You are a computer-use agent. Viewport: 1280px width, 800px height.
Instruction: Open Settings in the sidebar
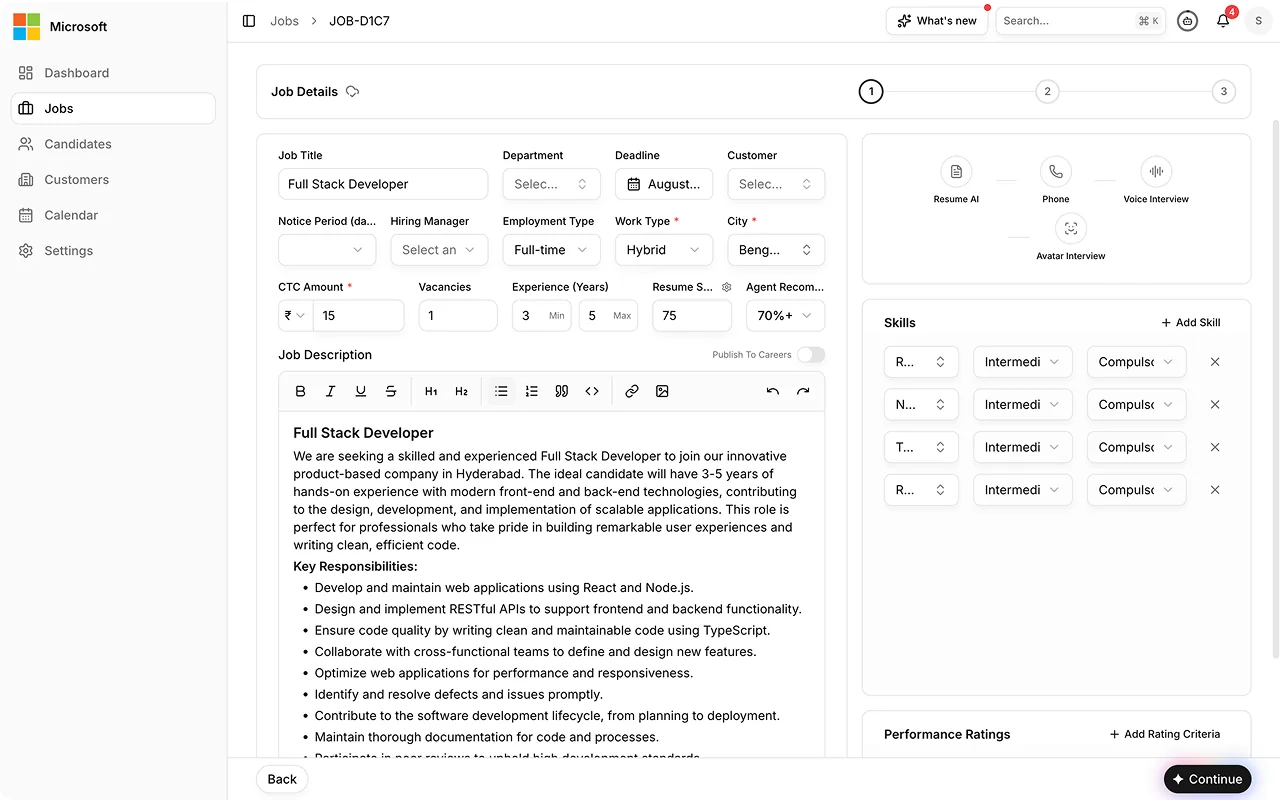coord(113,251)
